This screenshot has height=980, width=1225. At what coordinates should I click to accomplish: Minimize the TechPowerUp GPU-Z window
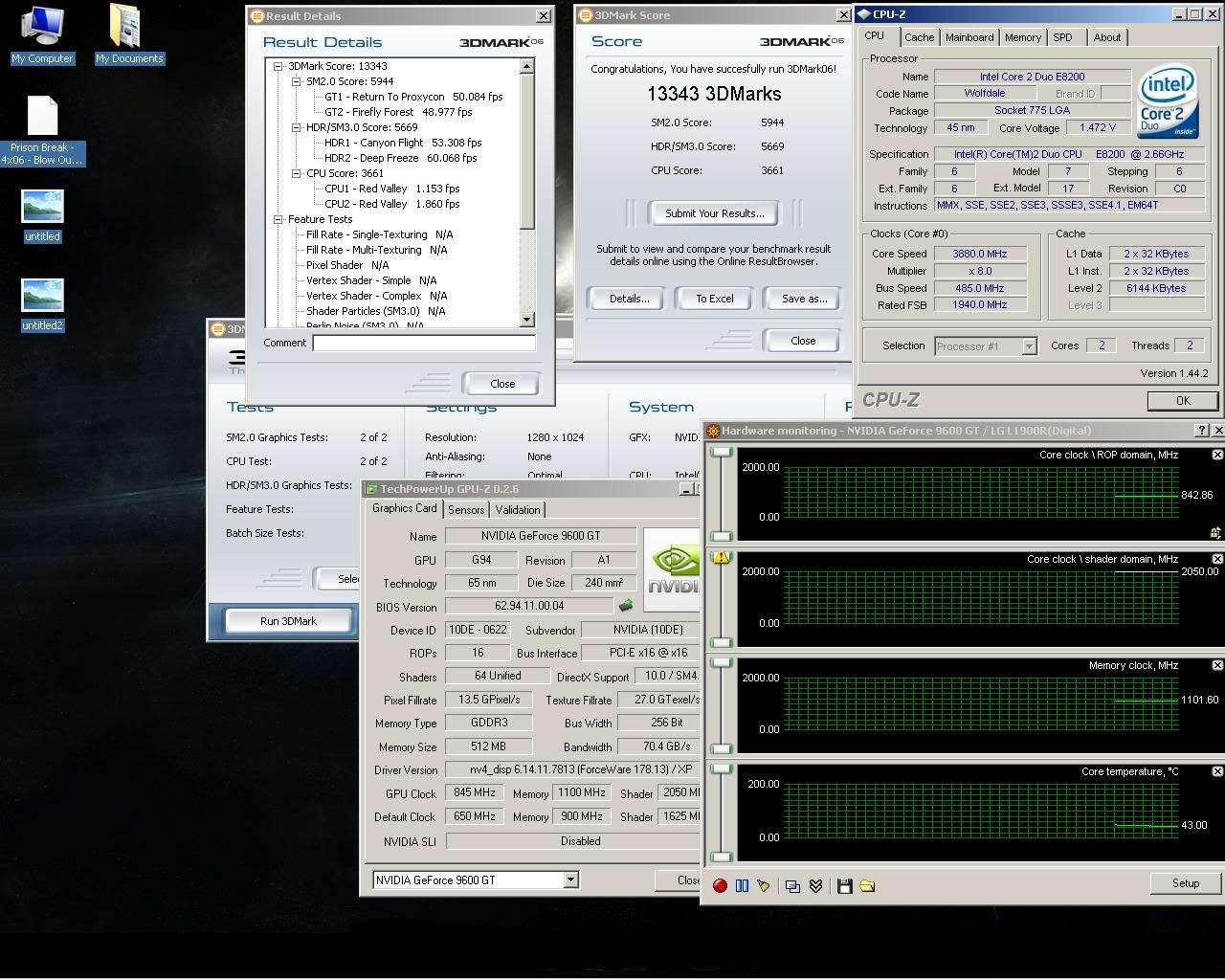pos(687,489)
